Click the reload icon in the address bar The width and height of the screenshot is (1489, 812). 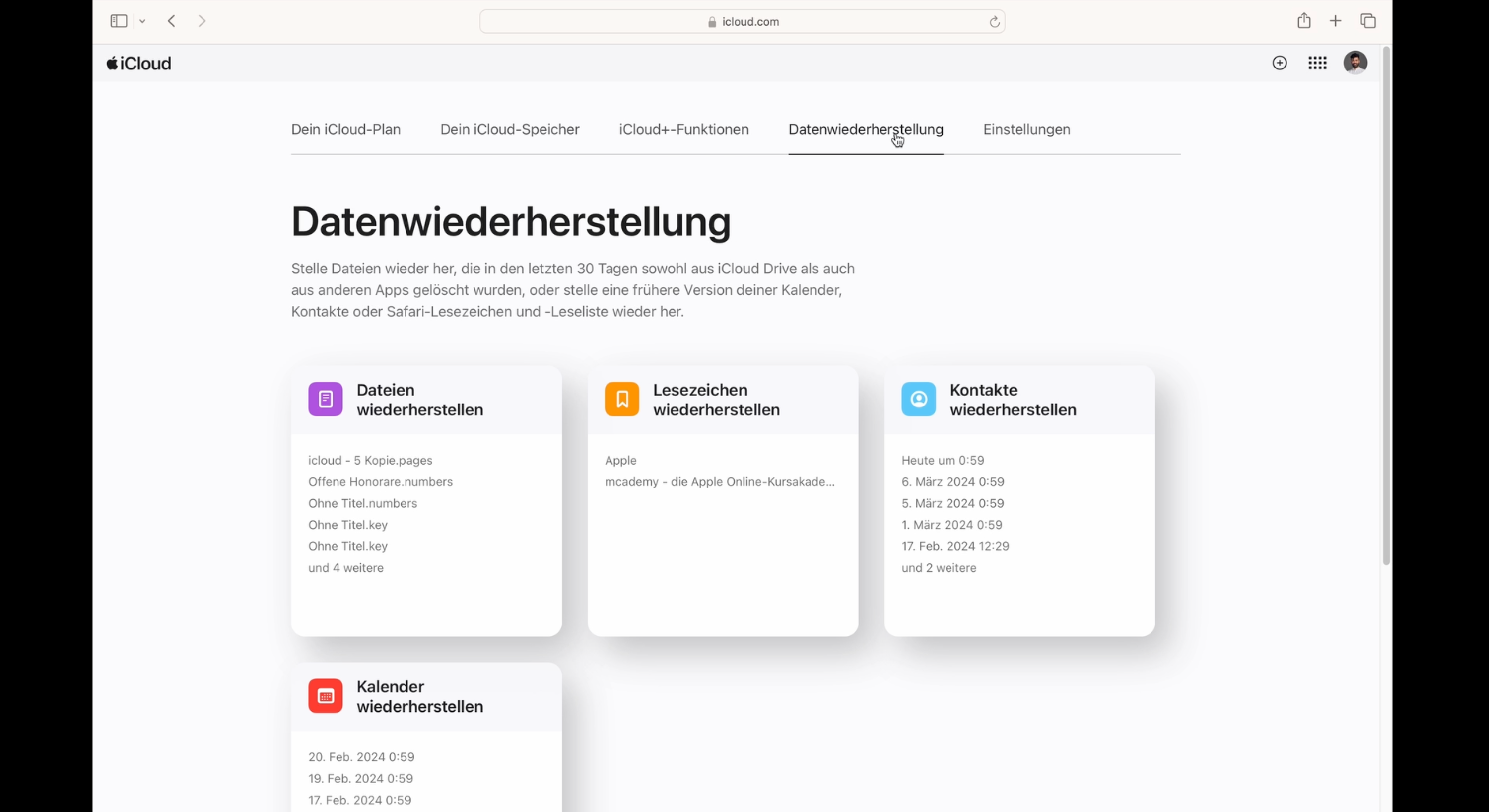point(994,21)
